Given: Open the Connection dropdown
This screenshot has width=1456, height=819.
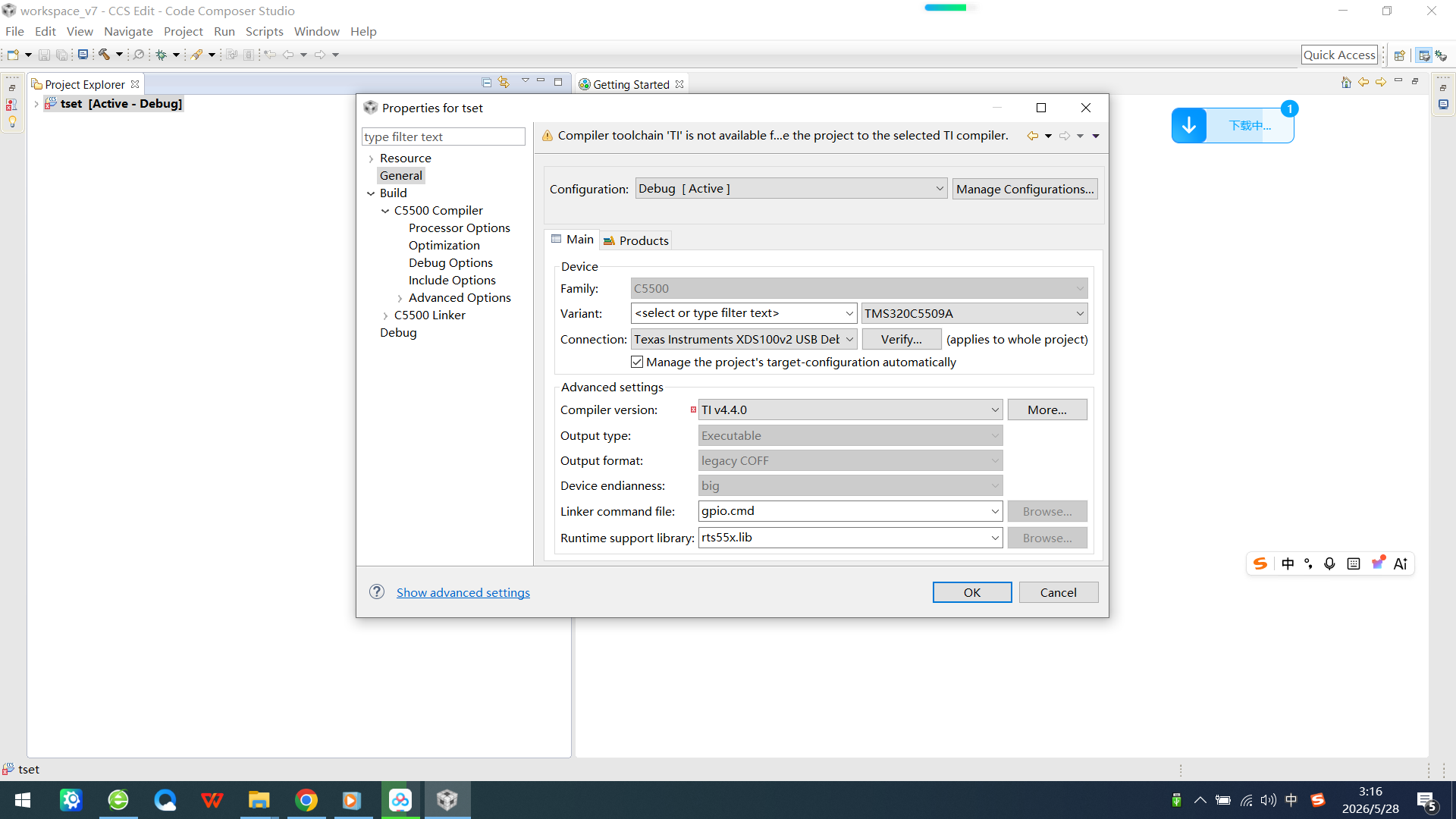Looking at the screenshot, I should click(x=744, y=339).
